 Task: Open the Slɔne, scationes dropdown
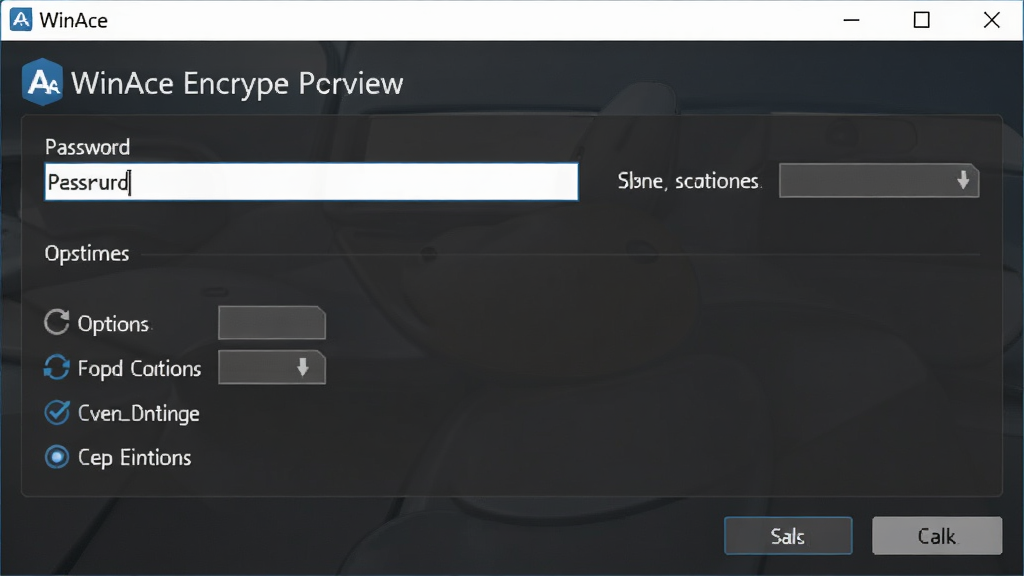879,181
